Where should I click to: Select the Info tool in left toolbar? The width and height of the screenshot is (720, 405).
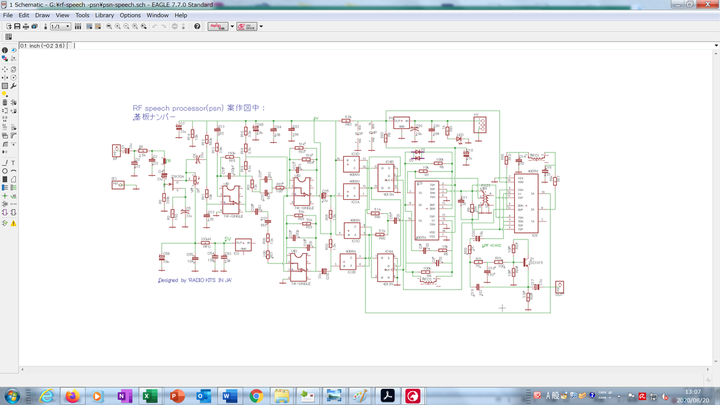click(5, 50)
